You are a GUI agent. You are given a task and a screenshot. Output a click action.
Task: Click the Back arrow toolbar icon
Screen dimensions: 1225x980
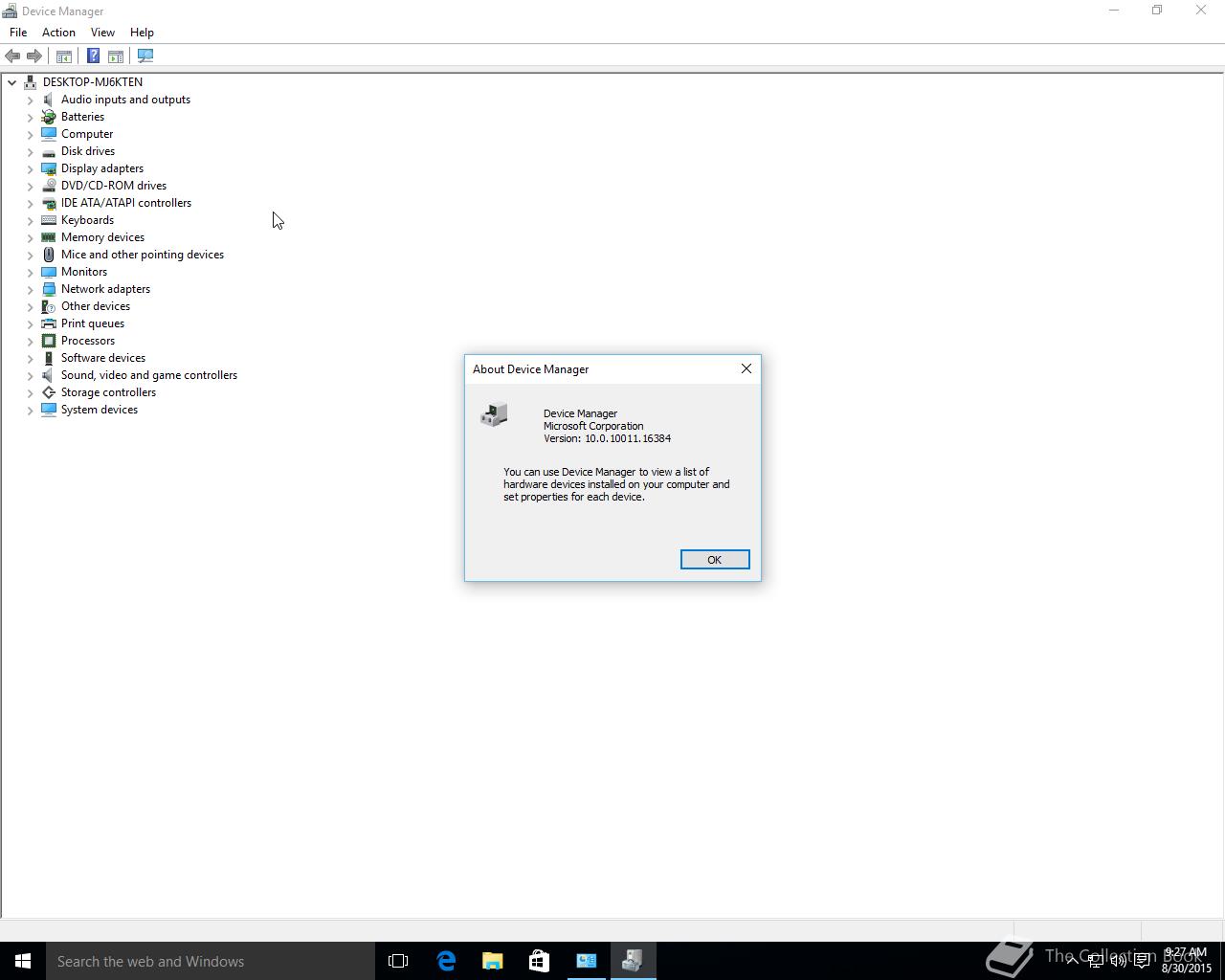point(12,56)
